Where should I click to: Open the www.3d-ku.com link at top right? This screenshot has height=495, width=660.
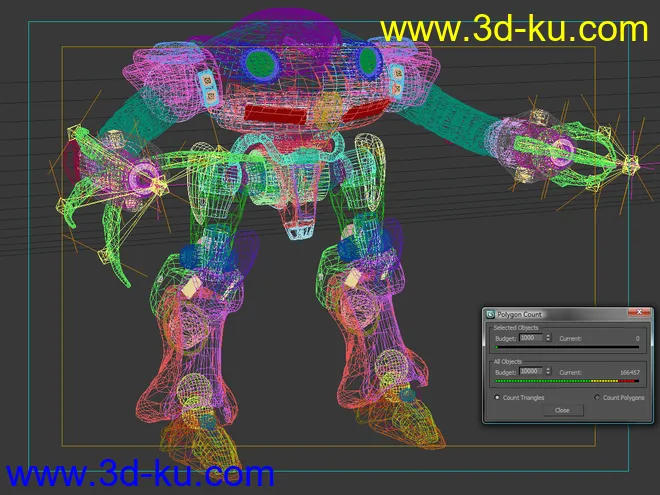pyautogui.click(x=514, y=28)
